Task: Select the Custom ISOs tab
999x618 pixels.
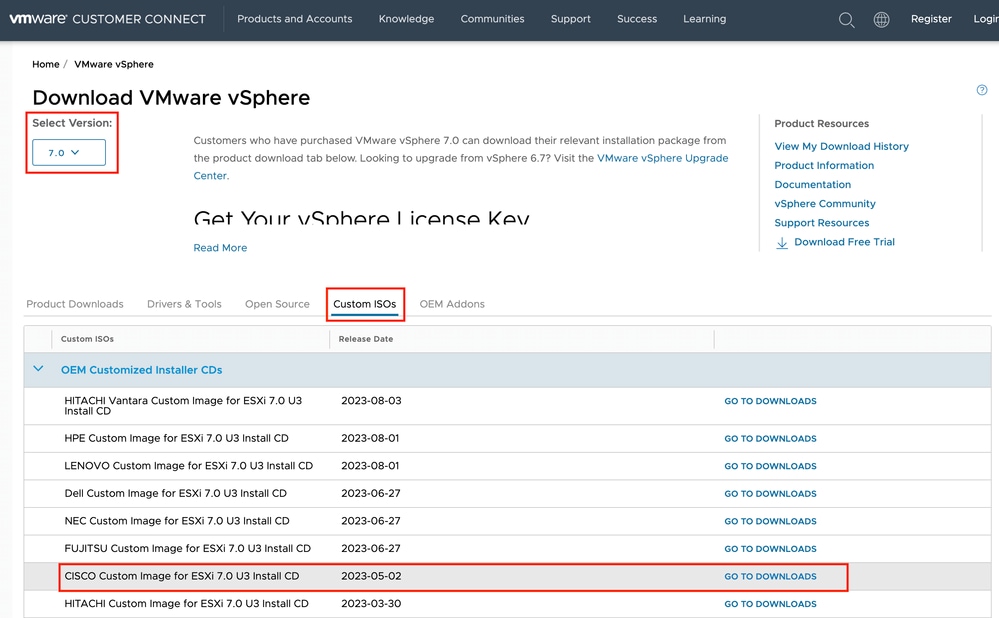Action: (364, 304)
